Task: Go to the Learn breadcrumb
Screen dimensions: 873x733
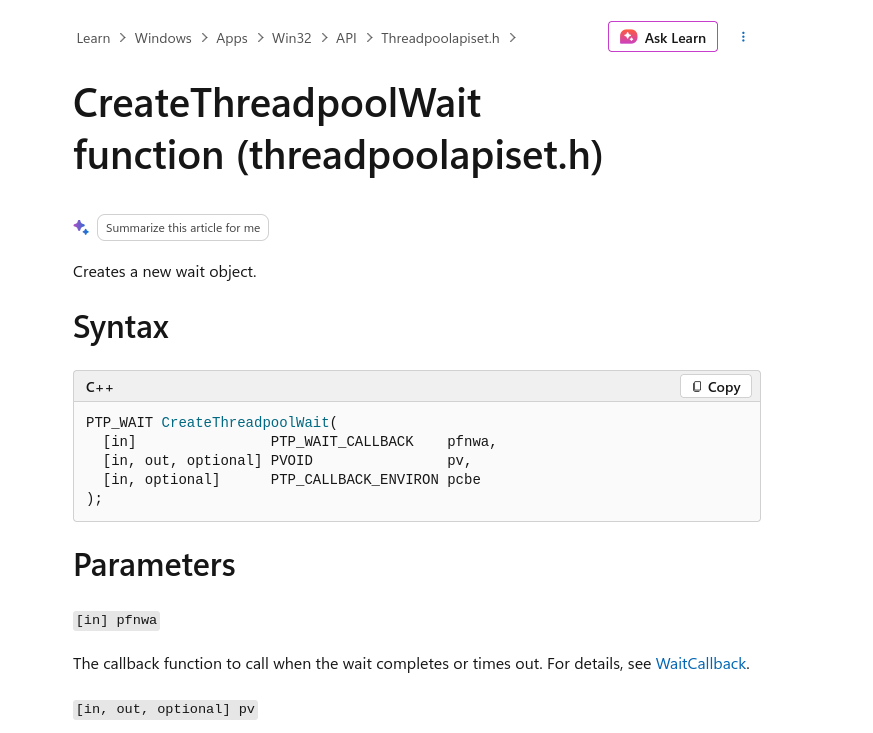Action: point(93,38)
